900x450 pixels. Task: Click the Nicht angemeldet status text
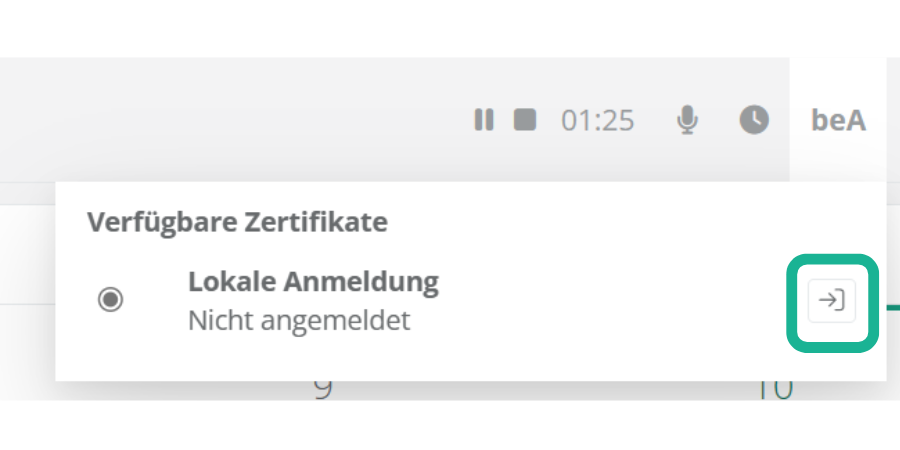(x=299, y=322)
